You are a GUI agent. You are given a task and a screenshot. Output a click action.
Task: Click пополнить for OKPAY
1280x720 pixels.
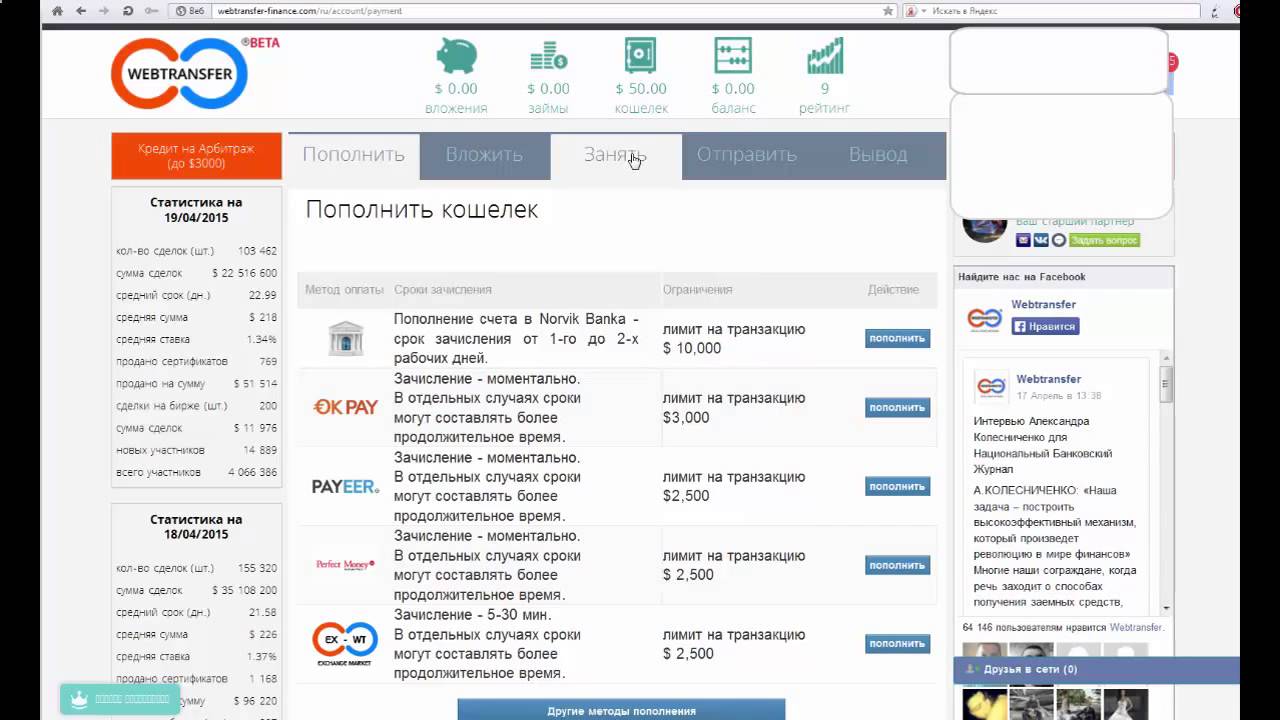click(x=897, y=407)
